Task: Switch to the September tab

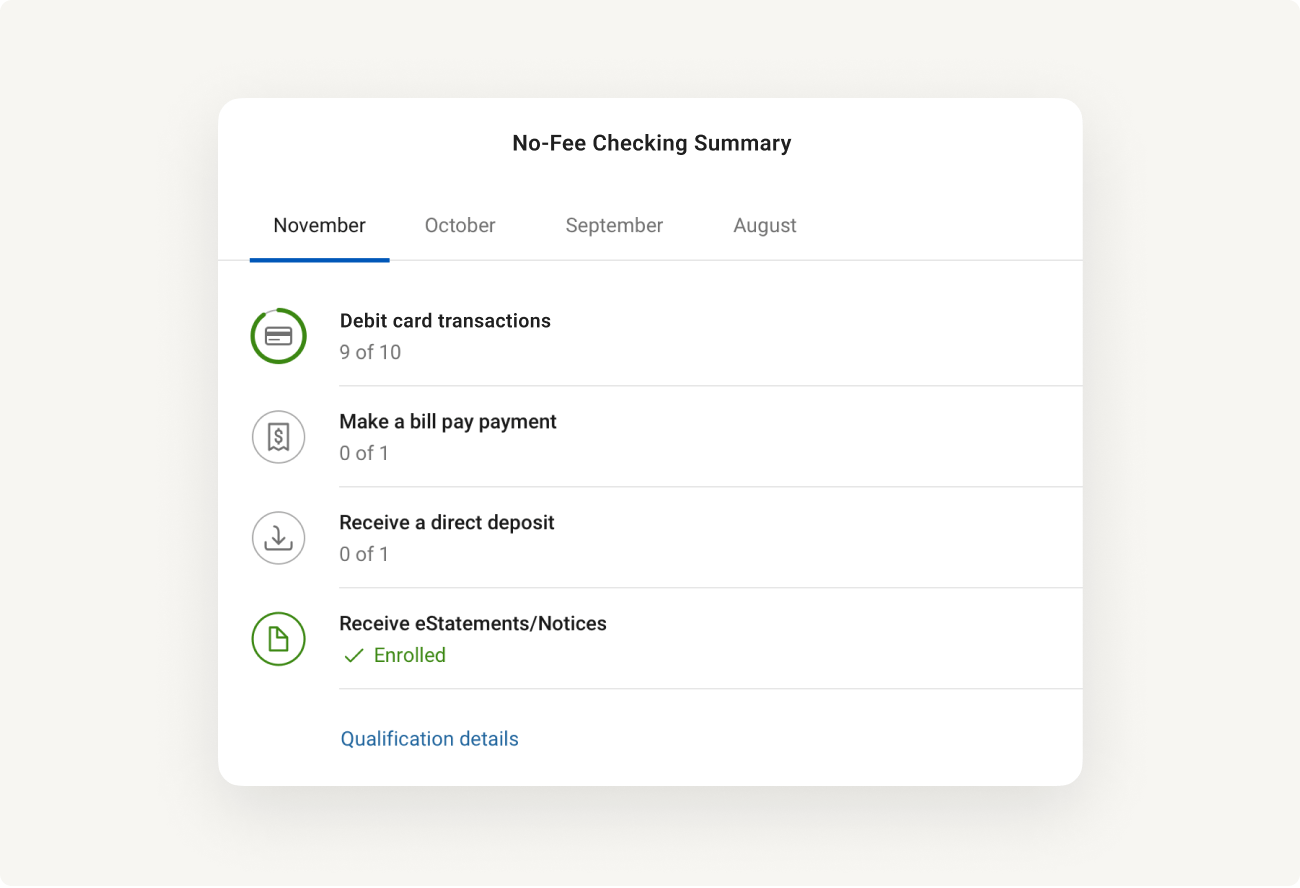Action: [x=614, y=225]
